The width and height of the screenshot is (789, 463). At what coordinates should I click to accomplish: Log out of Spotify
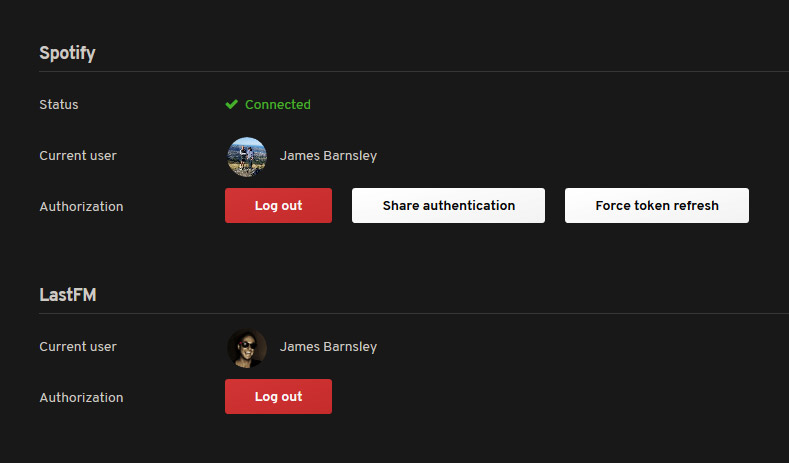point(278,205)
